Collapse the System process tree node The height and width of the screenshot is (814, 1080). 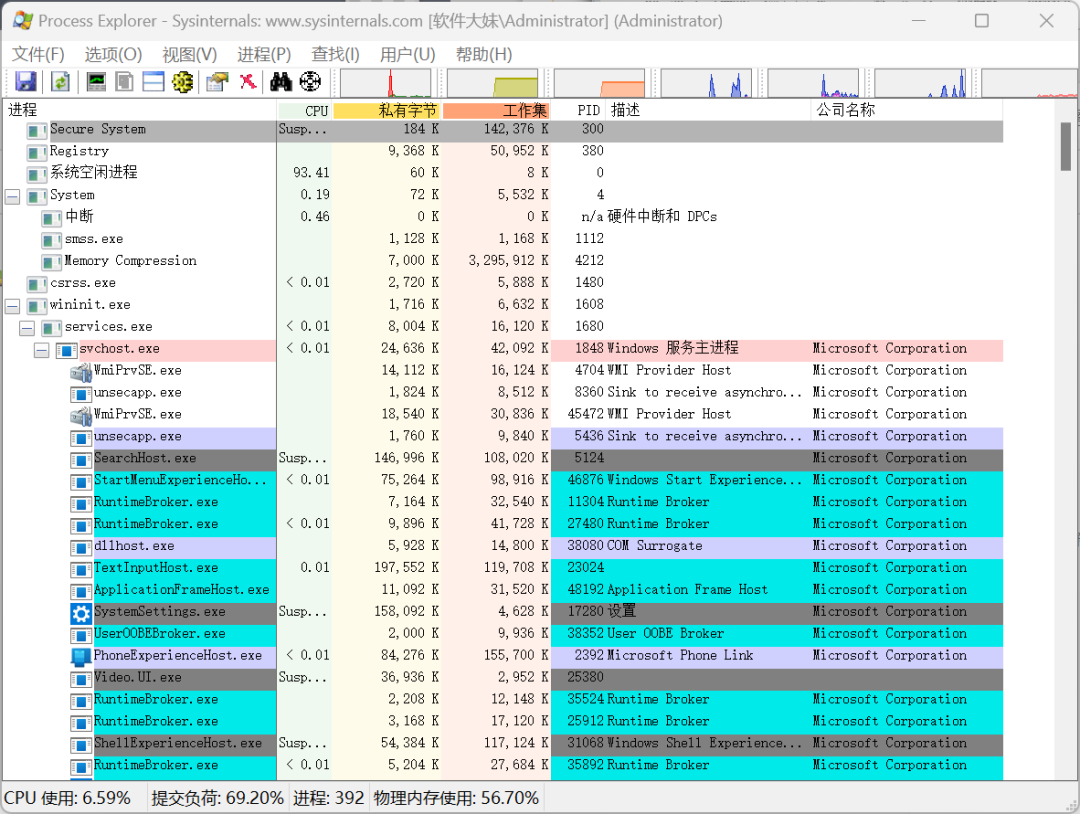click(x=12, y=196)
